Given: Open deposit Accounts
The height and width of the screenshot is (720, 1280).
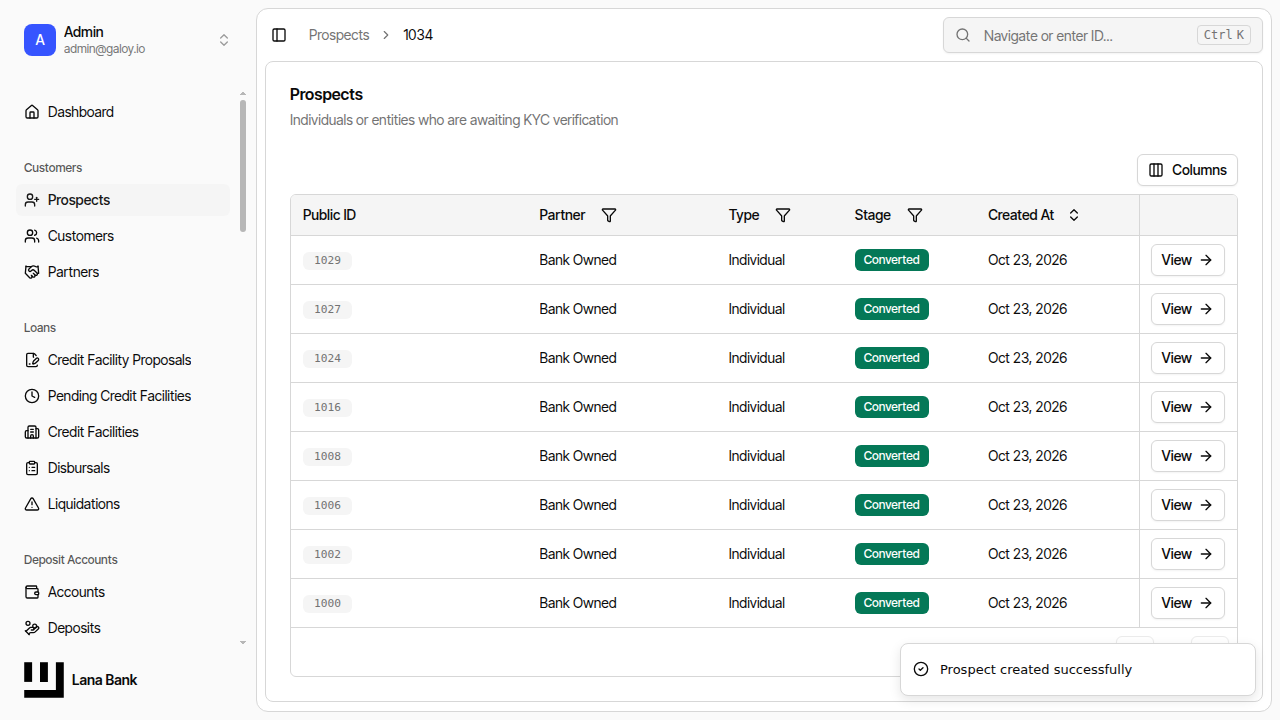Looking at the screenshot, I should 123,592.
